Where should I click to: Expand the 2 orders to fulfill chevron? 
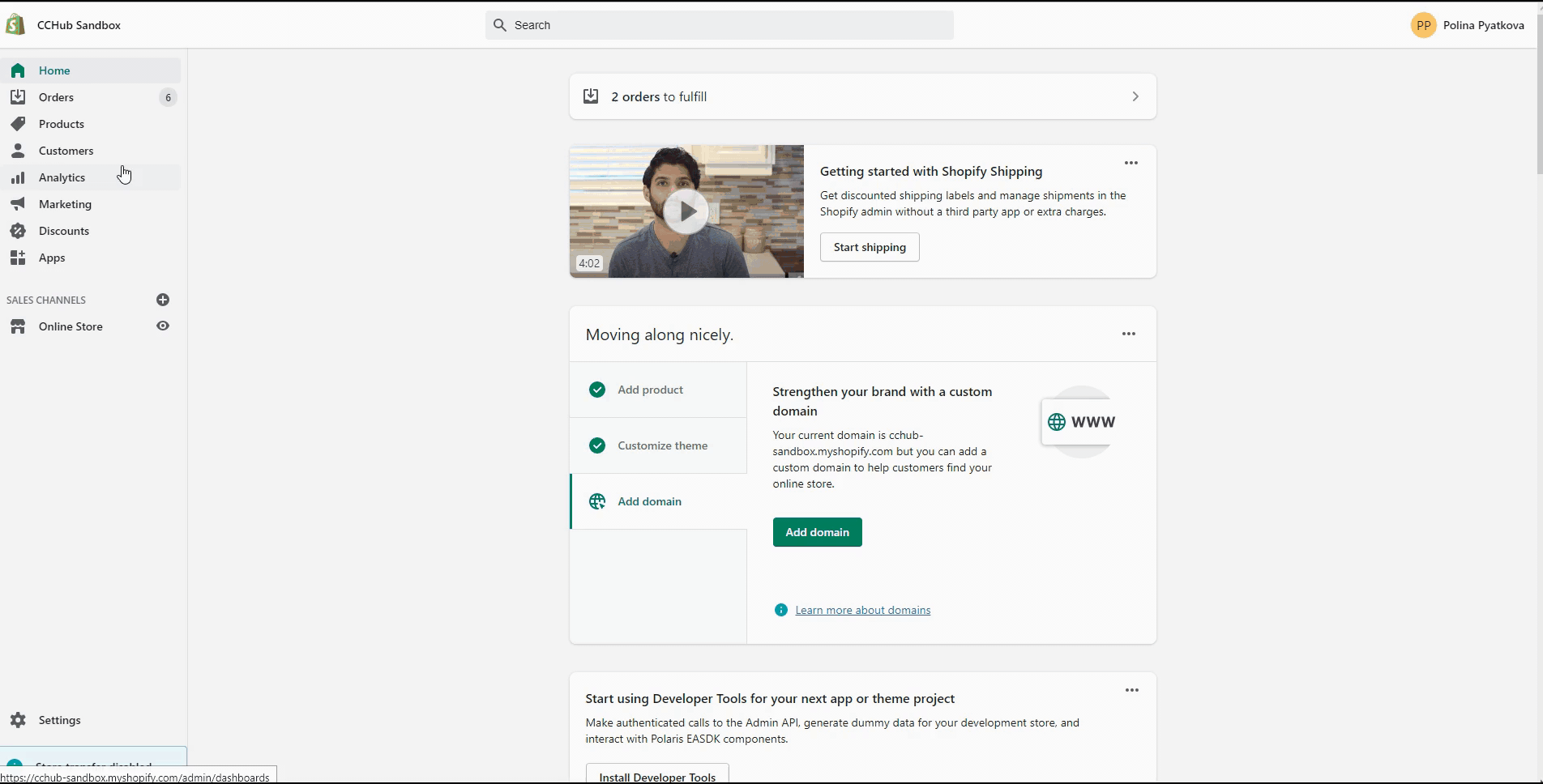click(1135, 96)
